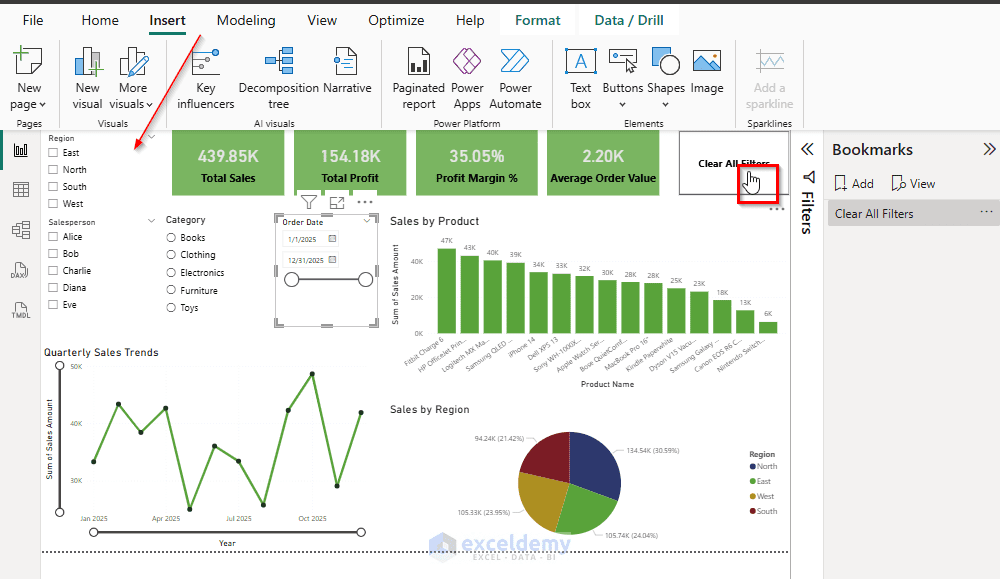Screen dimensions: 1000x579
Task: Switch to the Home ribbon tab
Action: point(99,20)
